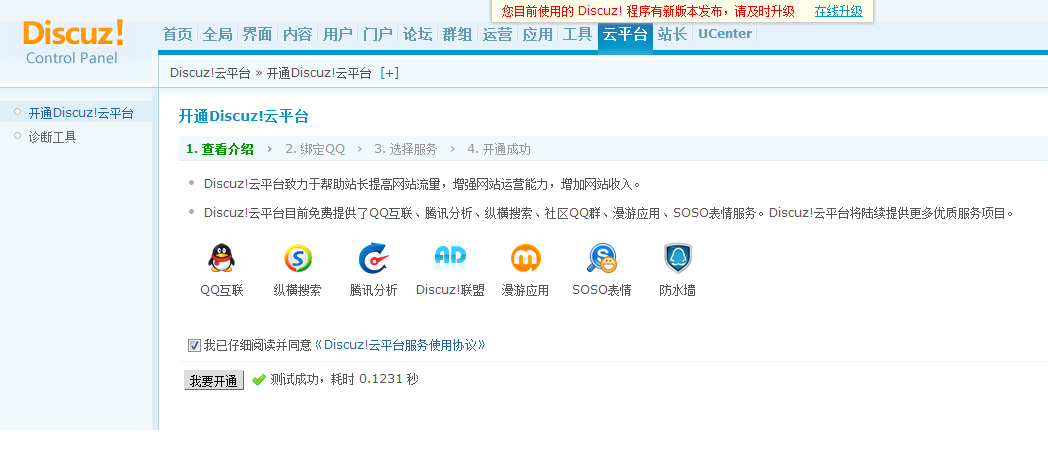The height and width of the screenshot is (460, 1048).
Task: Click the 漫游应用 label text
Action: (525, 290)
